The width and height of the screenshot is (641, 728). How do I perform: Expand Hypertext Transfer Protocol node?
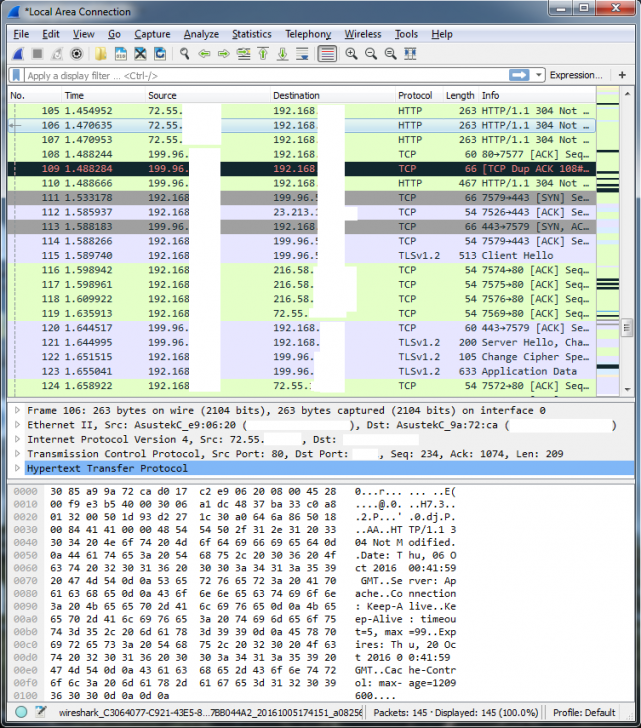pos(17,468)
